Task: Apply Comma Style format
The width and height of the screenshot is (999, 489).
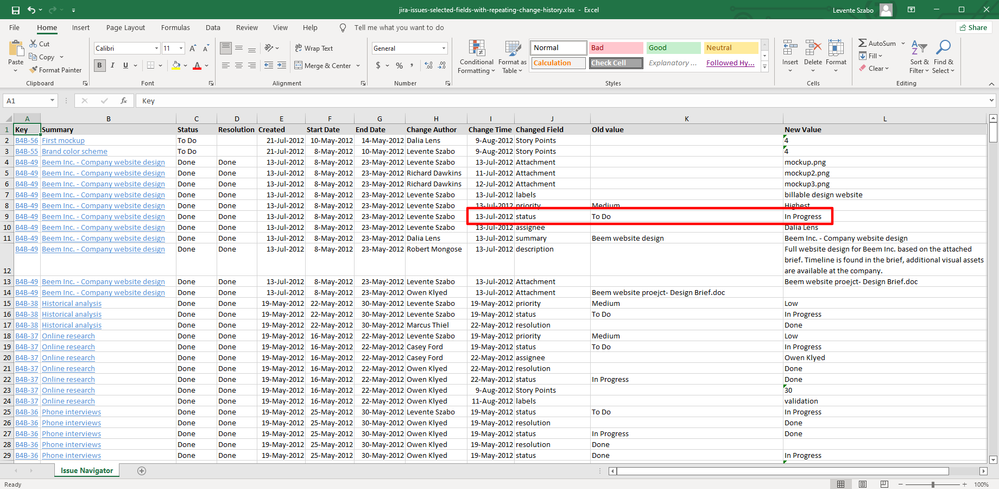Action: click(x=412, y=66)
